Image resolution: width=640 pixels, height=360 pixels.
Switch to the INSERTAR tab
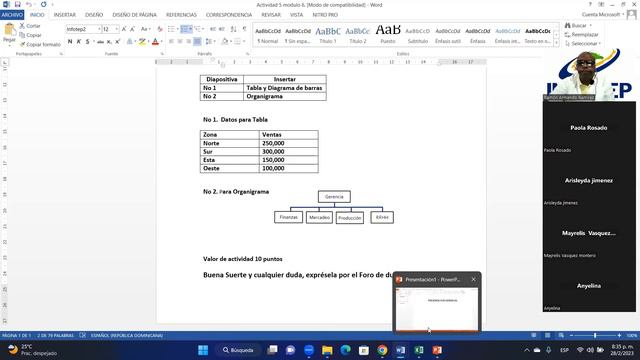(64, 15)
